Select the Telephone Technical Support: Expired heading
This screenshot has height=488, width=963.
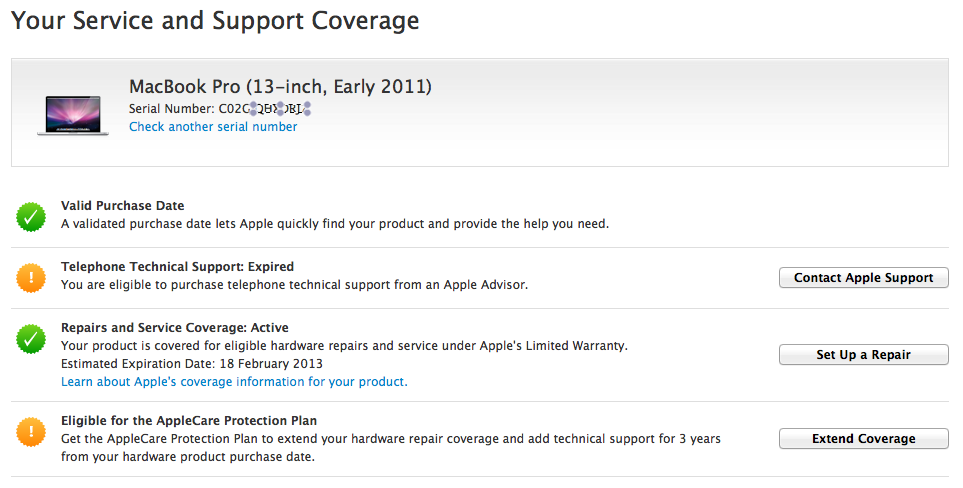177,267
